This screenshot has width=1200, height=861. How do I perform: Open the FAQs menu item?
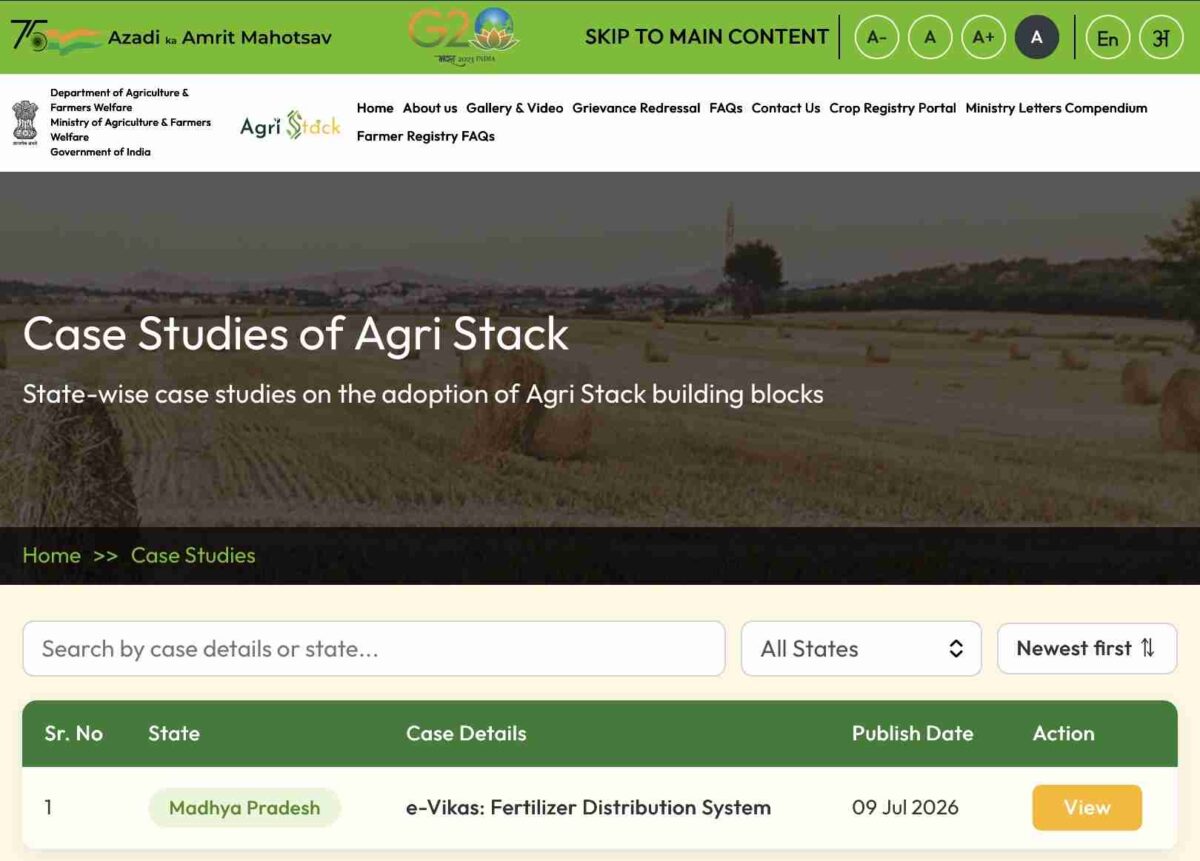tap(726, 108)
